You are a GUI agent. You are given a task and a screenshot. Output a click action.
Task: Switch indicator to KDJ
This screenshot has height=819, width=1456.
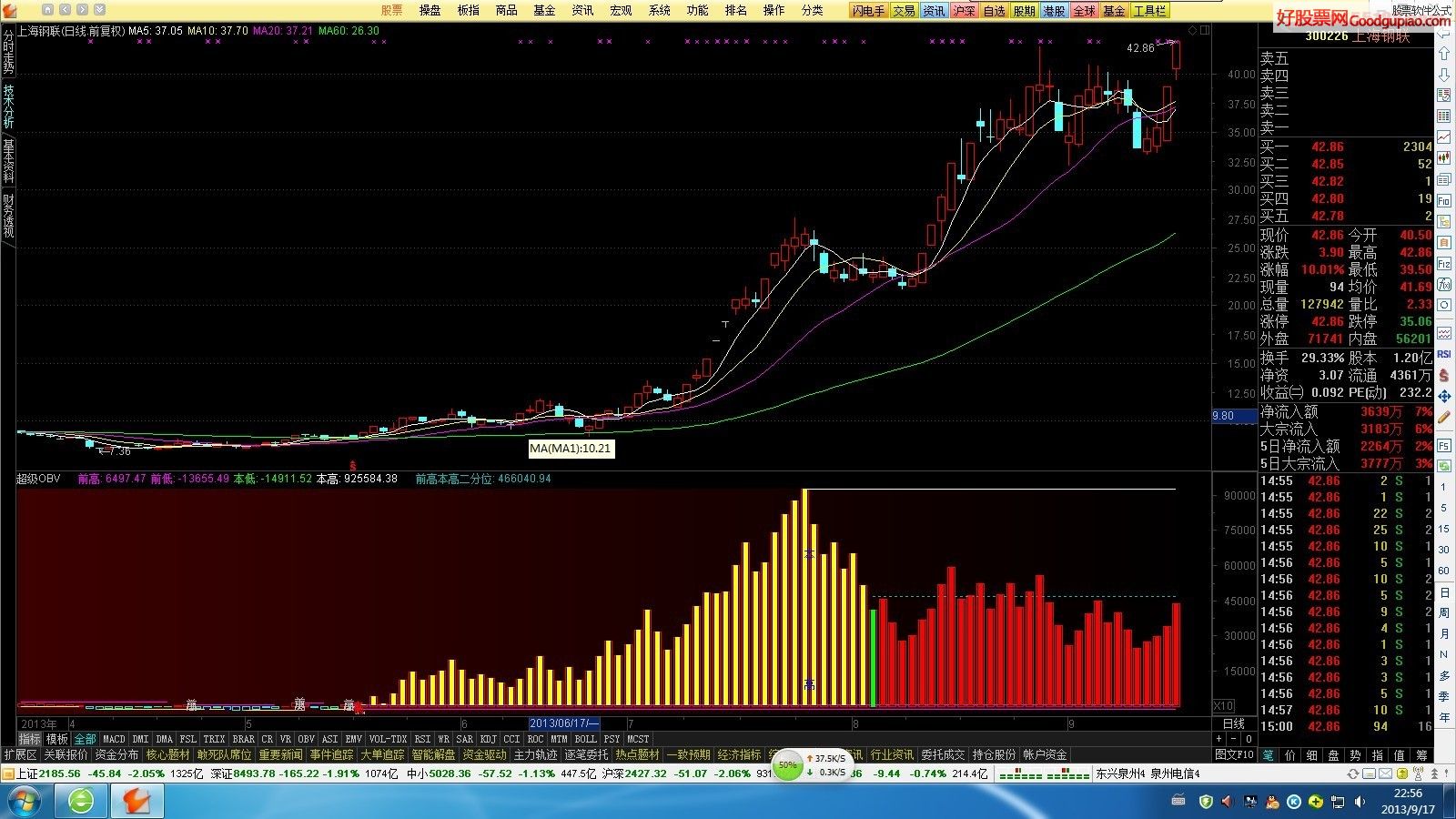489,739
